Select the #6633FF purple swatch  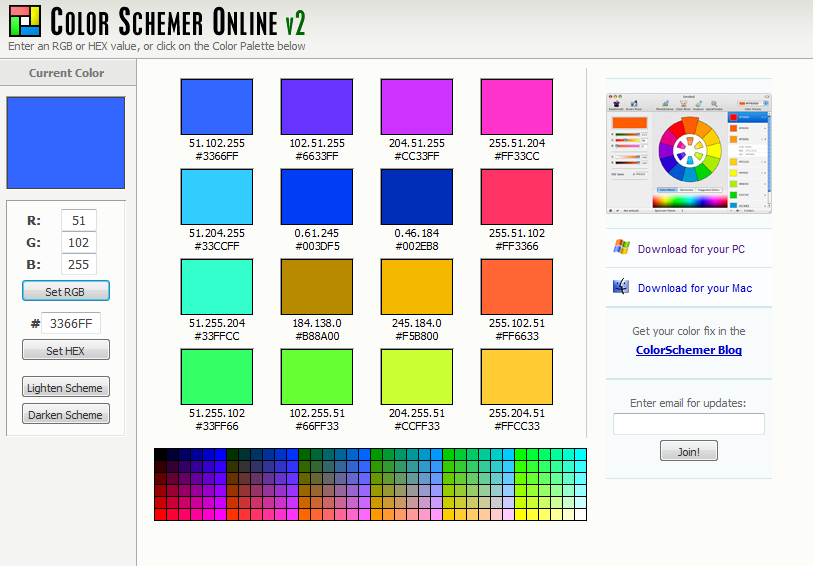click(x=317, y=107)
